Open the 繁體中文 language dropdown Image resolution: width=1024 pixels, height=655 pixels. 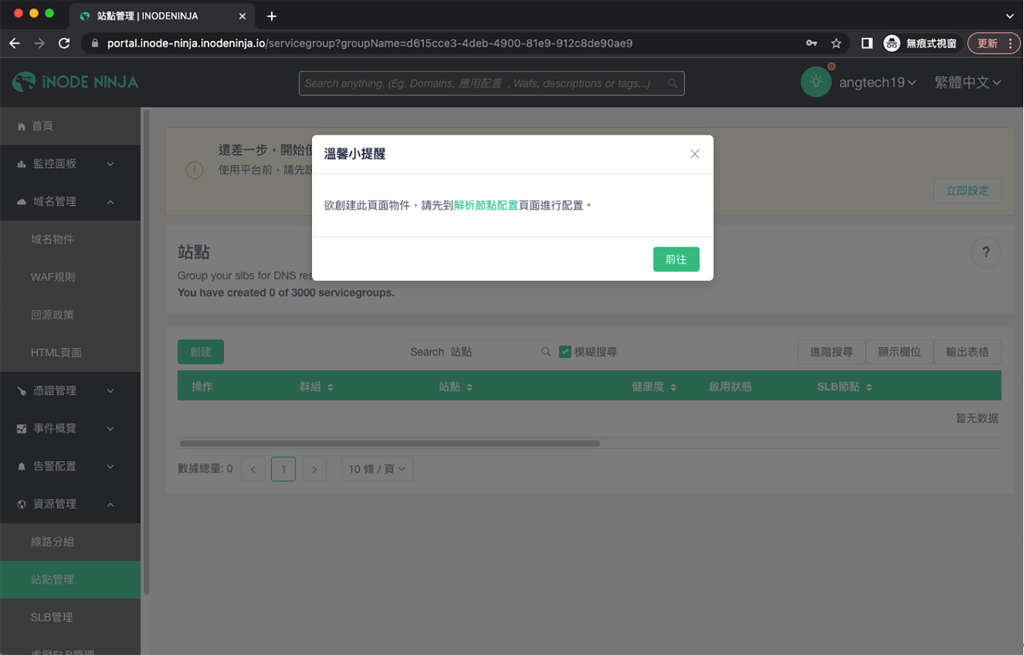pos(967,82)
